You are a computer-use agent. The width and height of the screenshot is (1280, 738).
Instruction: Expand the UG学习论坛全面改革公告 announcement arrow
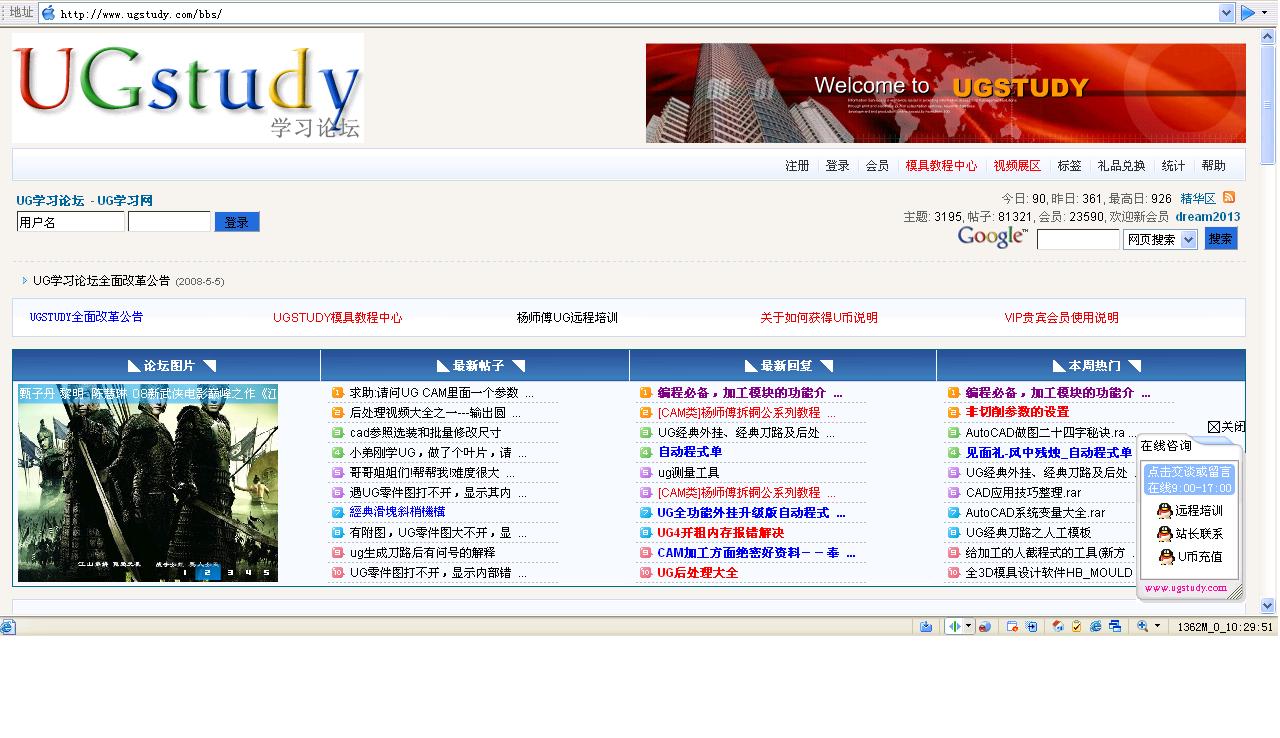coord(25,281)
